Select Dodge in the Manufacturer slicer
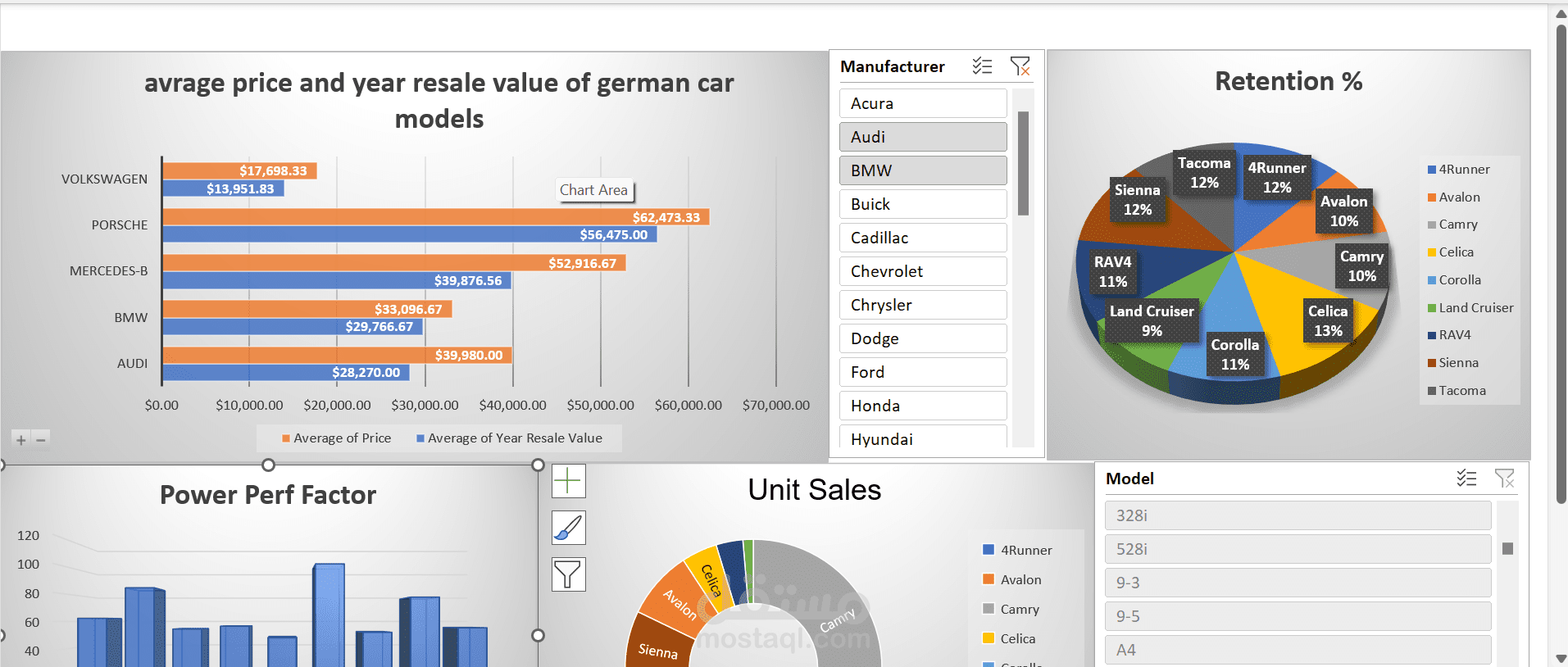The image size is (1568, 667). tap(923, 338)
